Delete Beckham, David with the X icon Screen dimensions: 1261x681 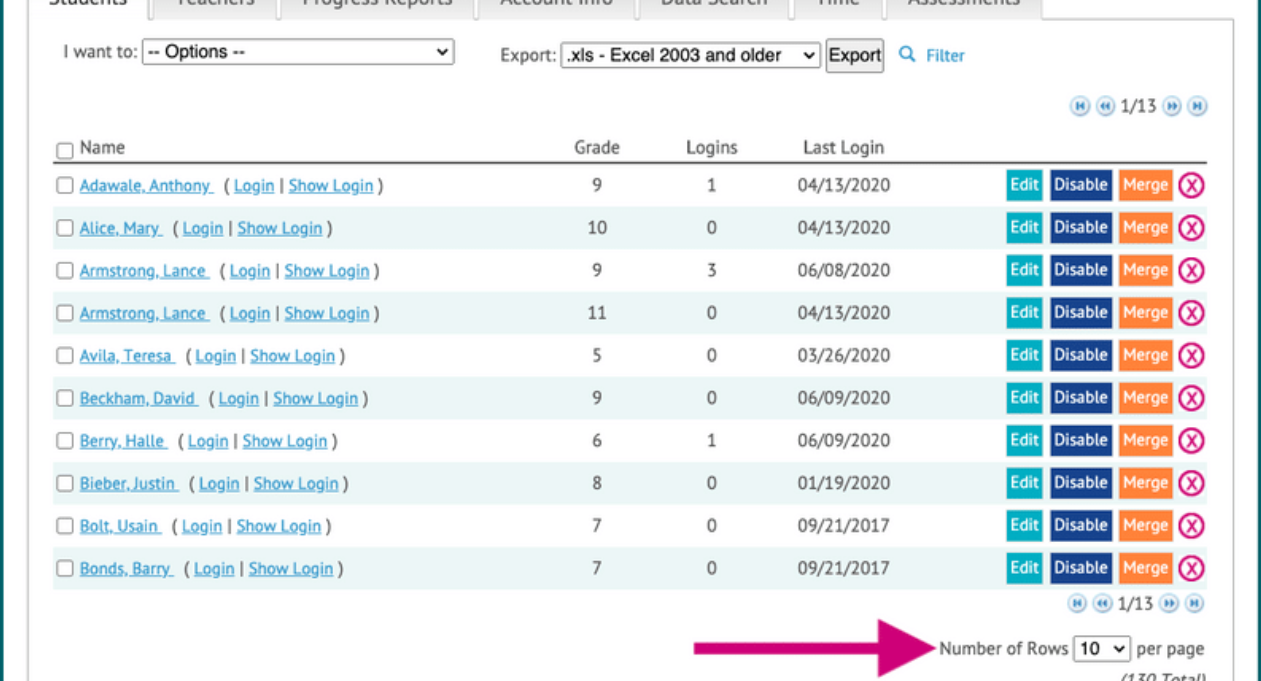click(x=1191, y=398)
